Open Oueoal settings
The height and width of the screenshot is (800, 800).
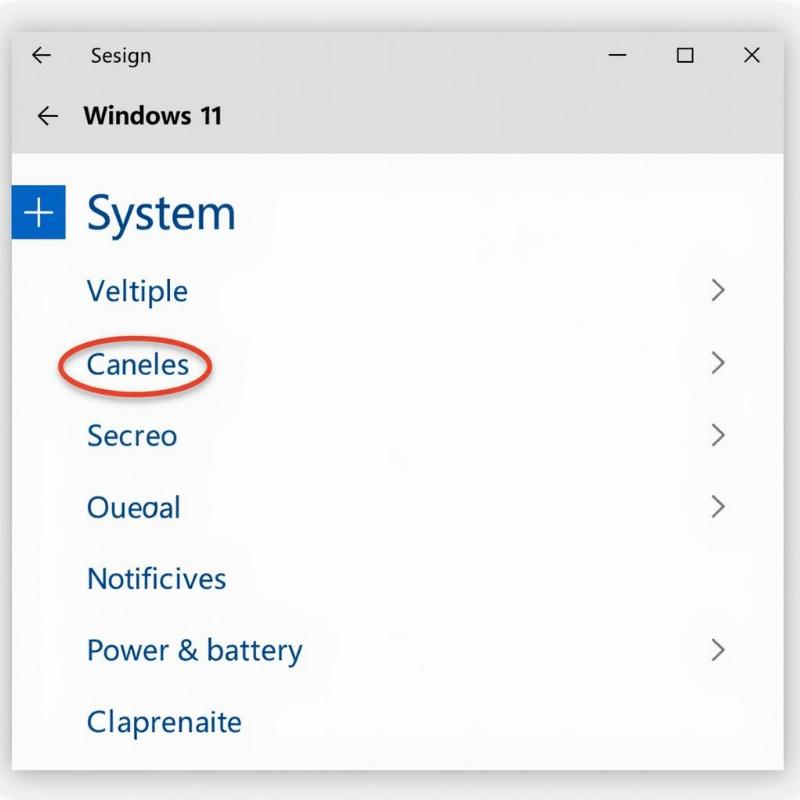click(x=134, y=507)
